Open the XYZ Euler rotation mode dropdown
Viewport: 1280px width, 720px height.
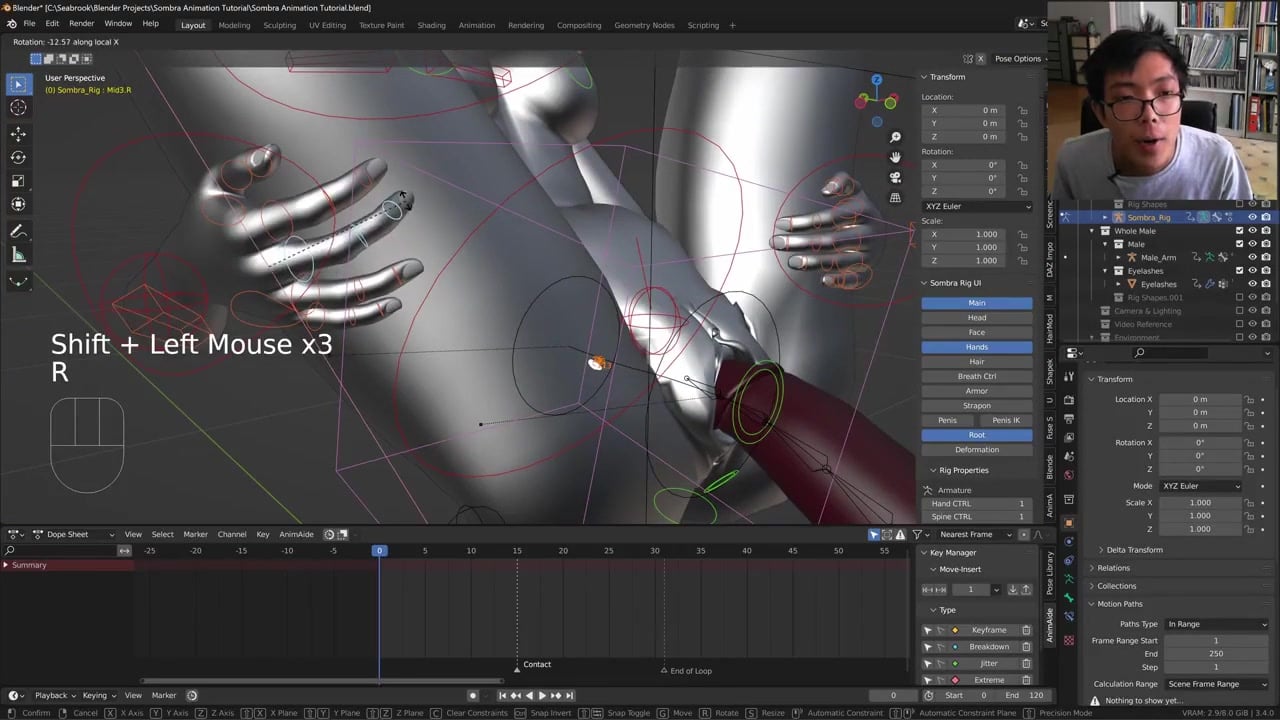pyautogui.click(x=976, y=206)
